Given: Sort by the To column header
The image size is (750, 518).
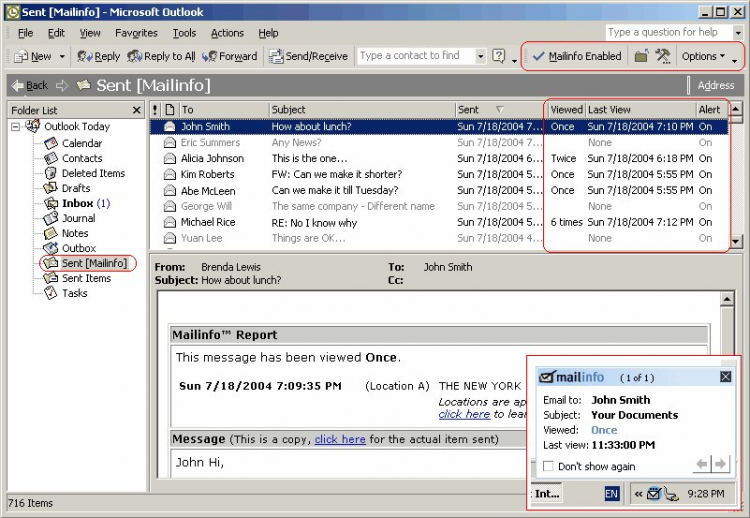Looking at the screenshot, I should (224, 110).
